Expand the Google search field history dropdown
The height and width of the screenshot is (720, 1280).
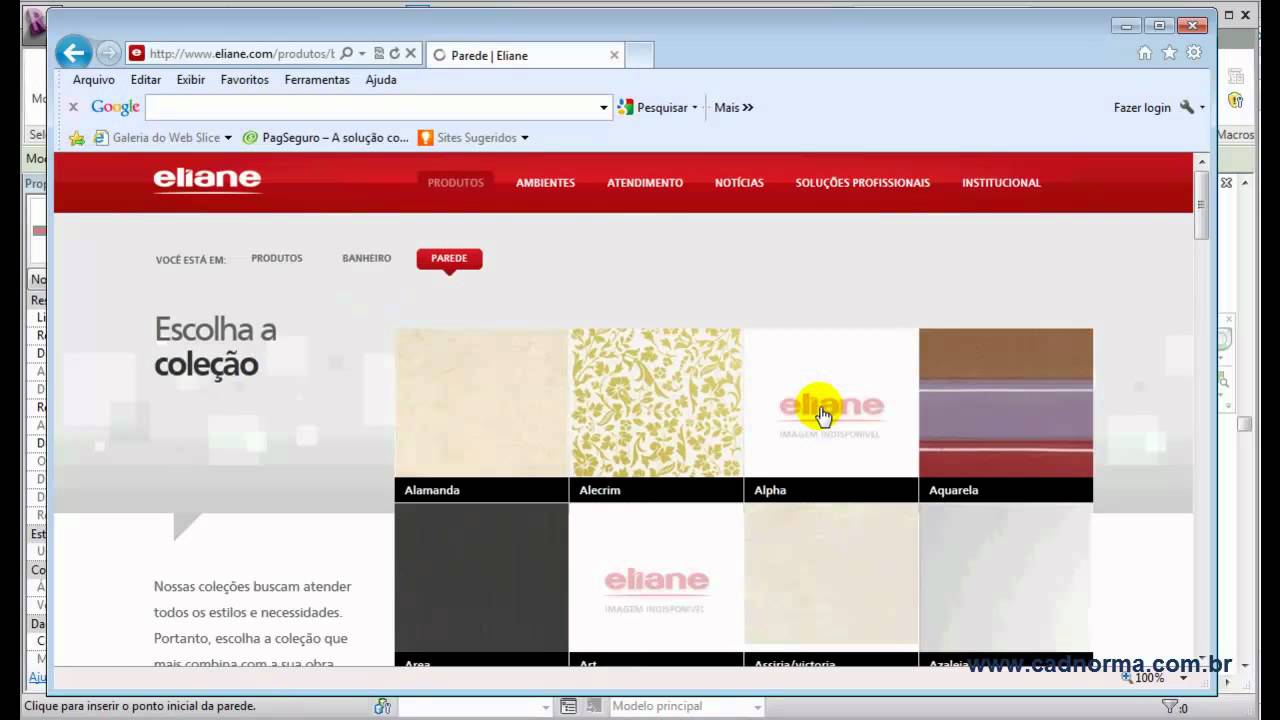pyautogui.click(x=604, y=107)
